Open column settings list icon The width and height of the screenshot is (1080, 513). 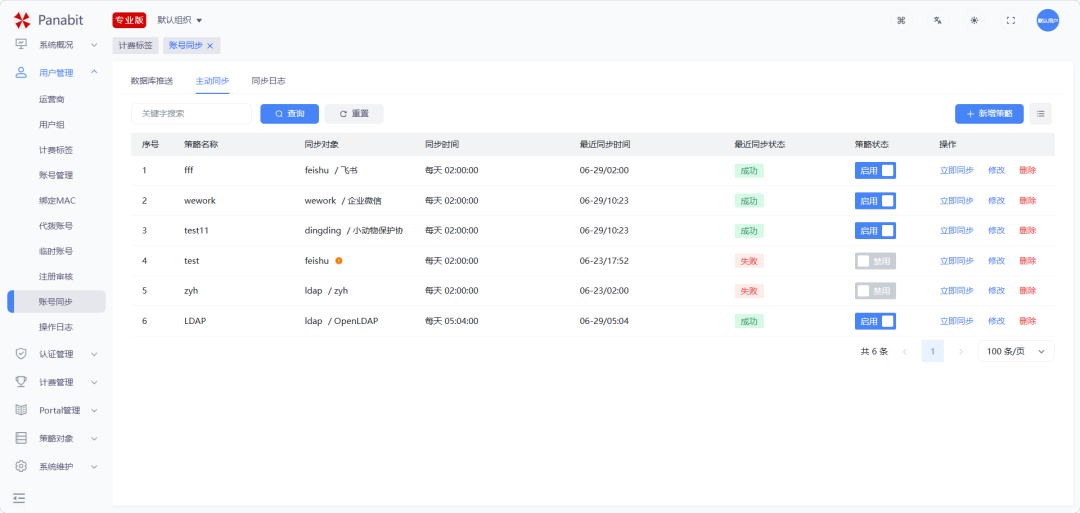coord(1040,114)
